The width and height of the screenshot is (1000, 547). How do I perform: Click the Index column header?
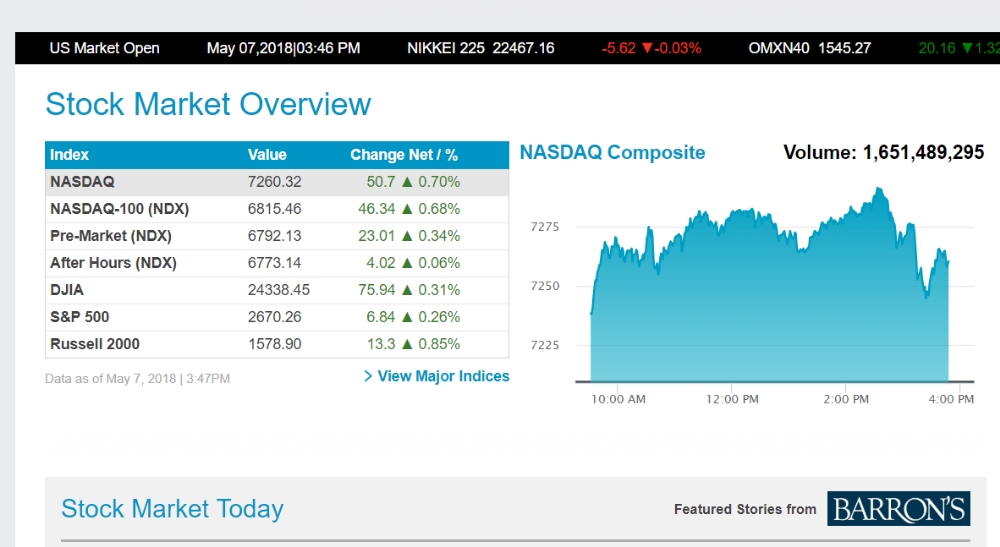69,155
